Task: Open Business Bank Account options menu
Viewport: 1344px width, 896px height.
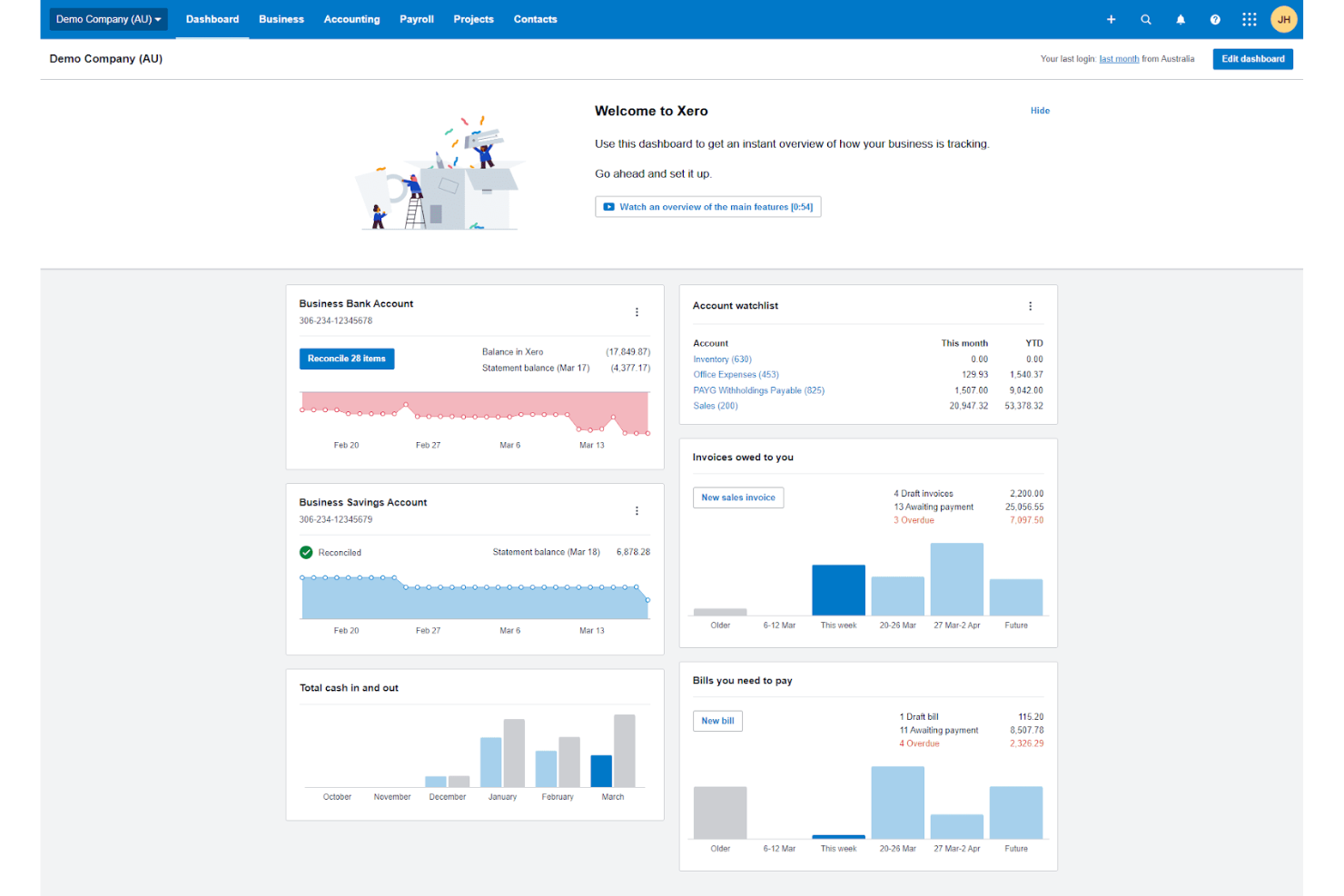Action: click(637, 312)
